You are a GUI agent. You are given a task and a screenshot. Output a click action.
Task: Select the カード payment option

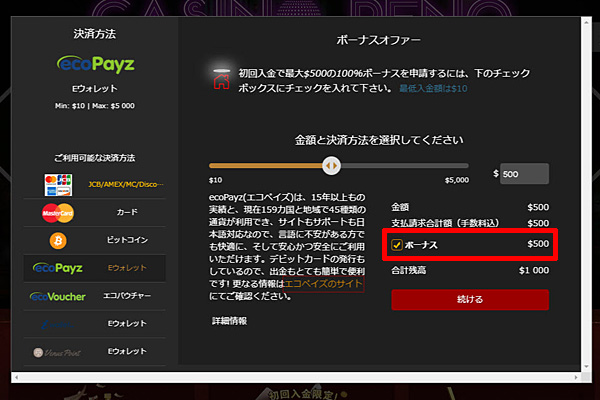click(127, 212)
